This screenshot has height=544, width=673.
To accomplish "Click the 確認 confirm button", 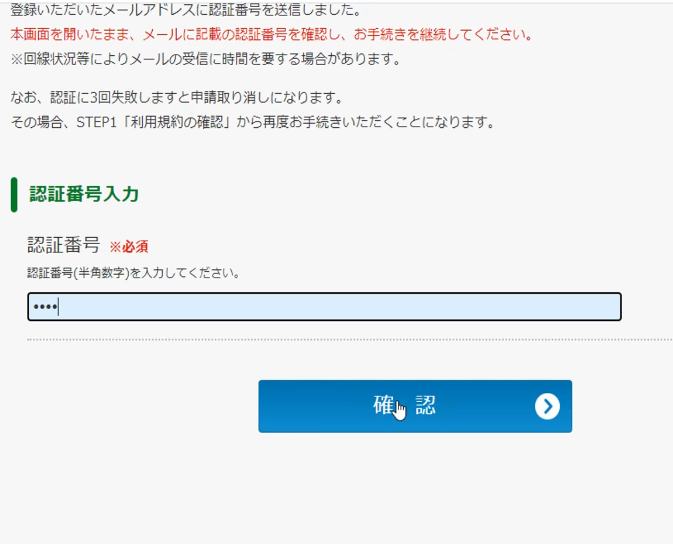I will [414, 406].
